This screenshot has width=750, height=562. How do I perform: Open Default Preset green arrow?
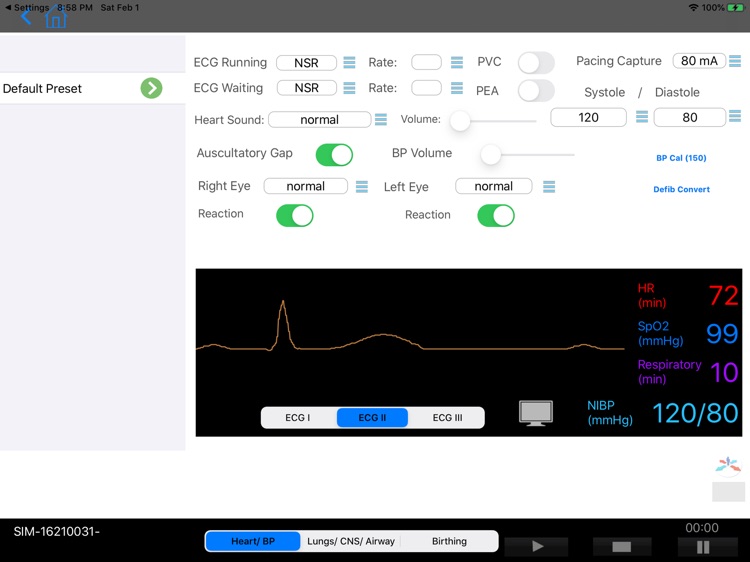tap(151, 88)
